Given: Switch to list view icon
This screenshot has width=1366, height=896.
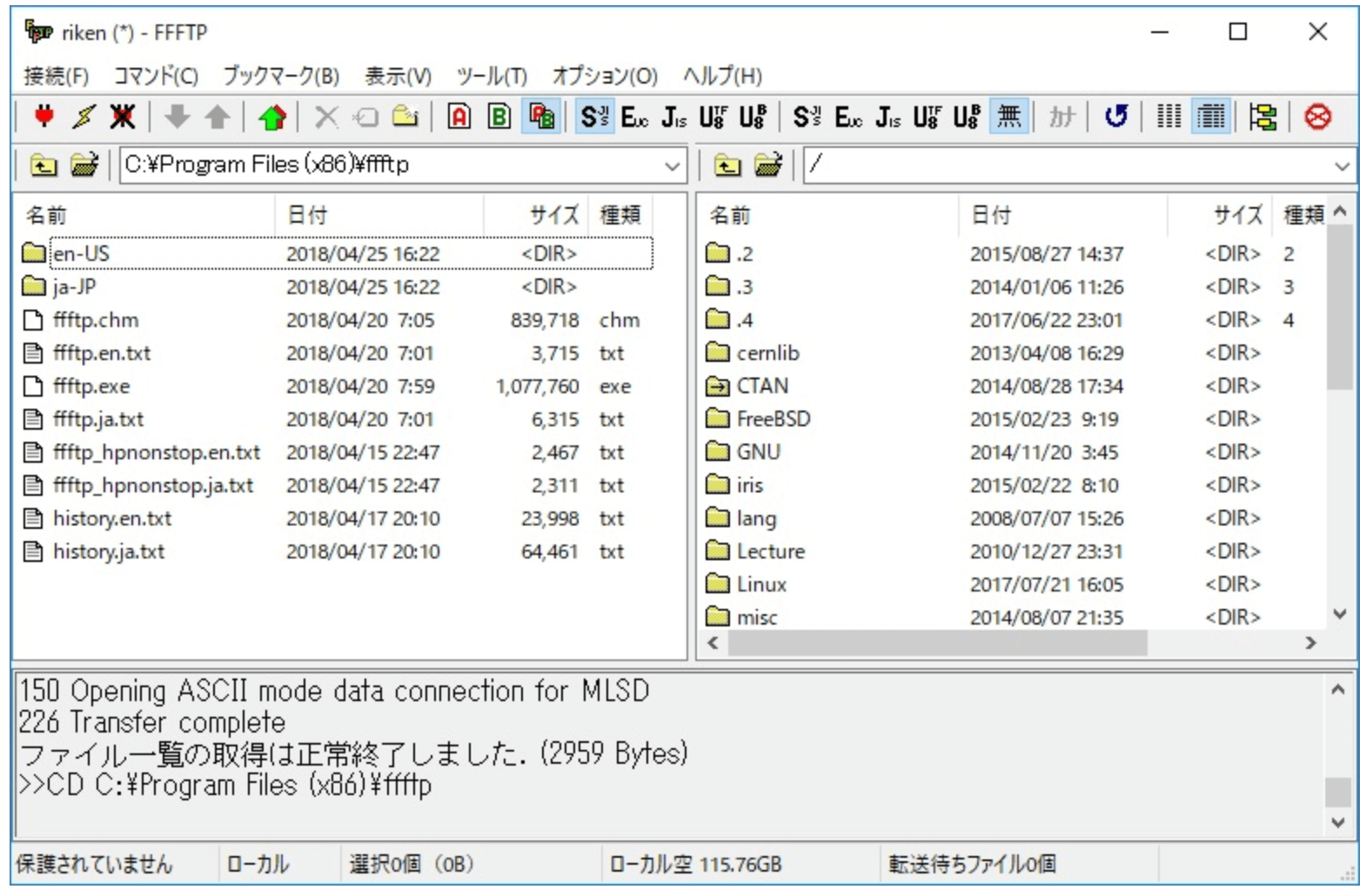Looking at the screenshot, I should [1169, 117].
